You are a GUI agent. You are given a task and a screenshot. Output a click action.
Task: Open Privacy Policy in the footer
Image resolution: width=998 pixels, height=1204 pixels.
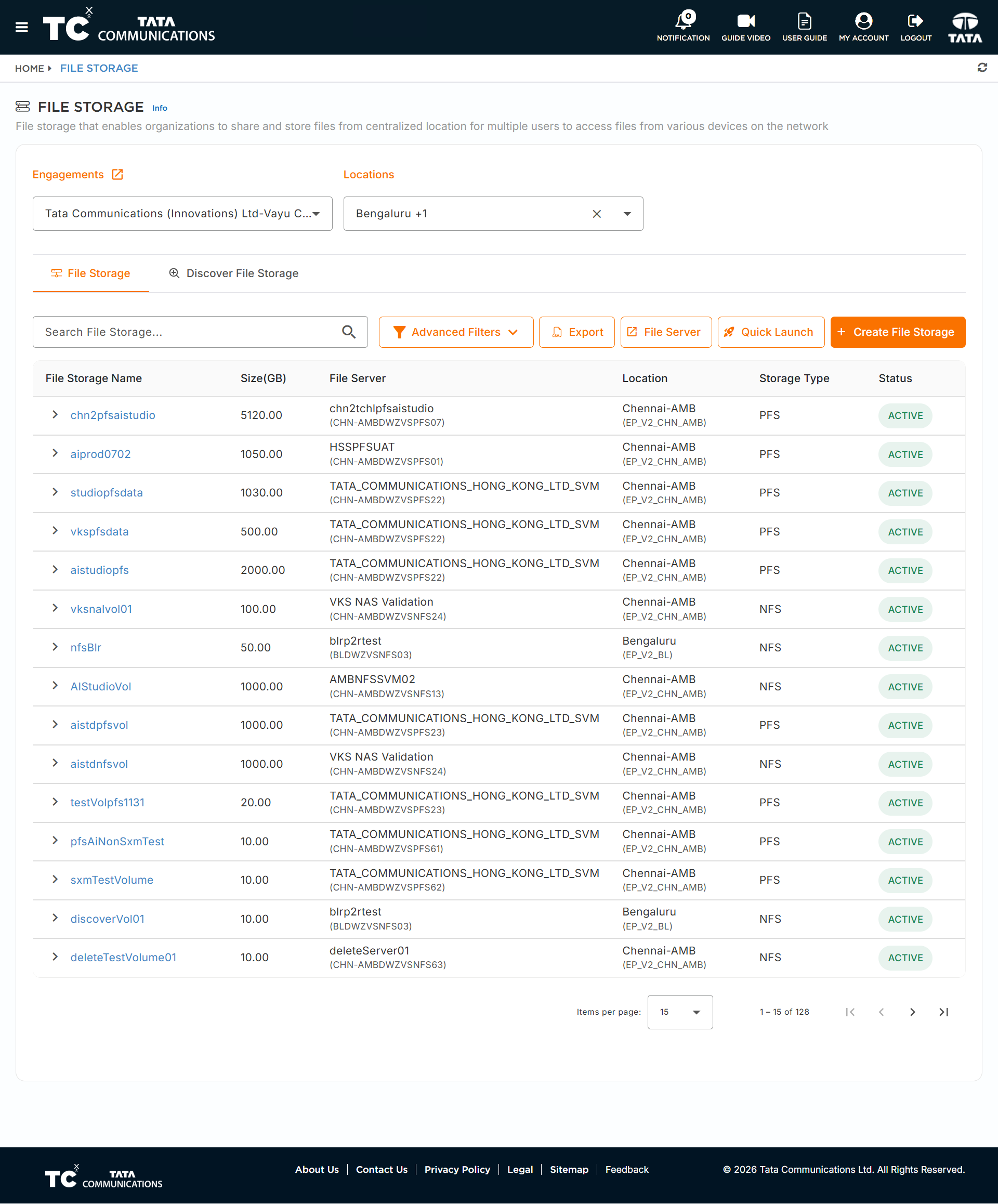pyautogui.click(x=457, y=1170)
